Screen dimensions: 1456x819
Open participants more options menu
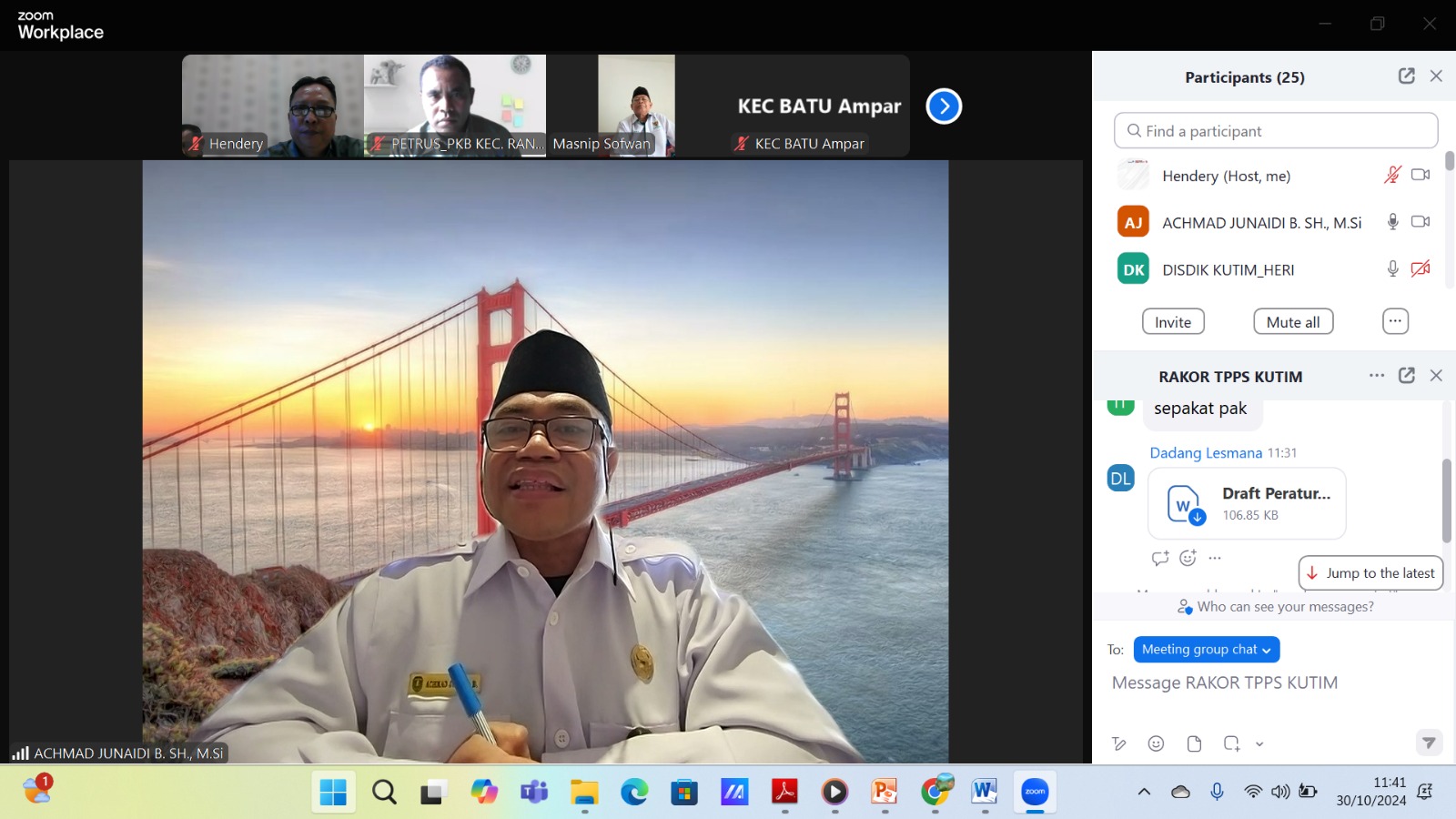pos(1395,321)
